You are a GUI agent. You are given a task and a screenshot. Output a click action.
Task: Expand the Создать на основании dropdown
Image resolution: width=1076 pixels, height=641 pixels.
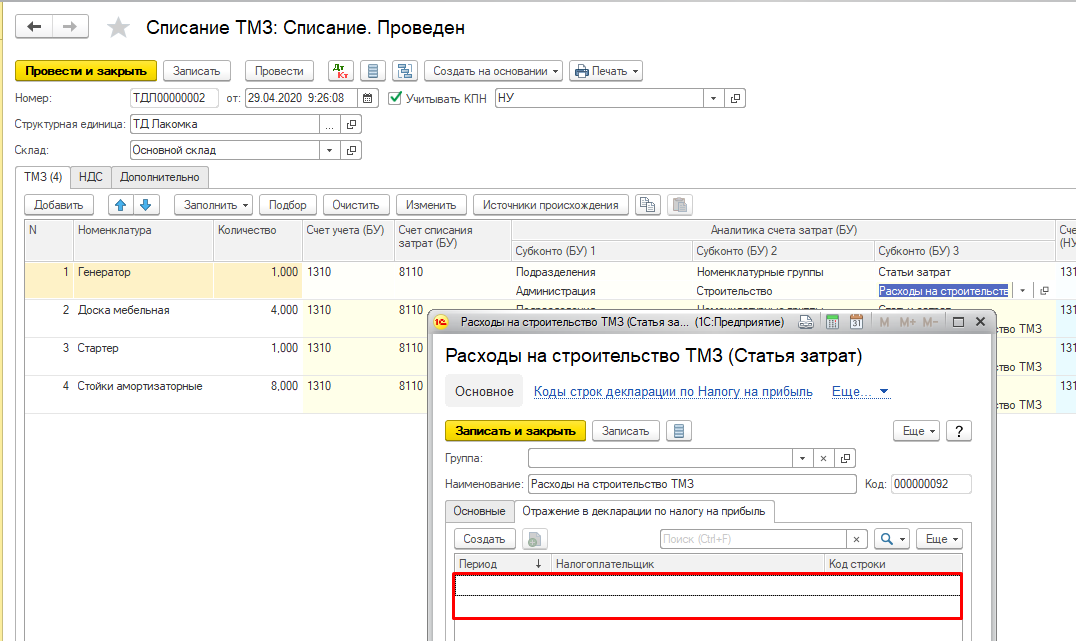(x=555, y=71)
